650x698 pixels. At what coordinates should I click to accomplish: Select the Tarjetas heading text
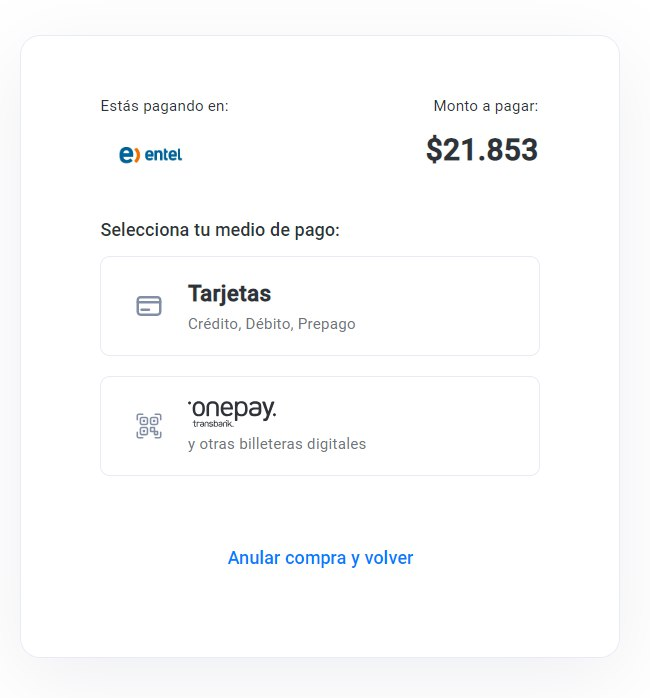tap(229, 294)
